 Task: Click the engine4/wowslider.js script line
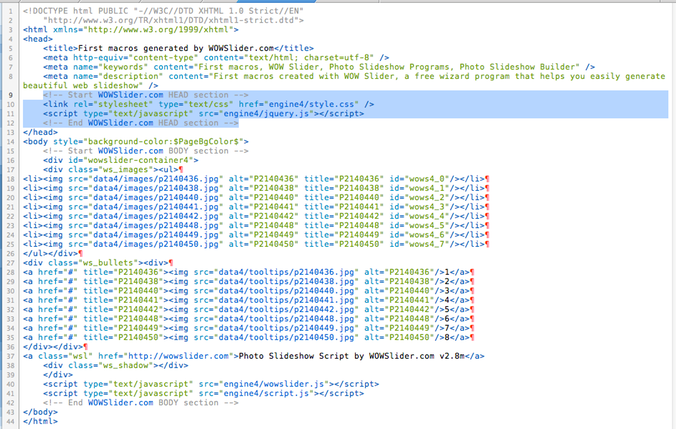[x=211, y=385]
